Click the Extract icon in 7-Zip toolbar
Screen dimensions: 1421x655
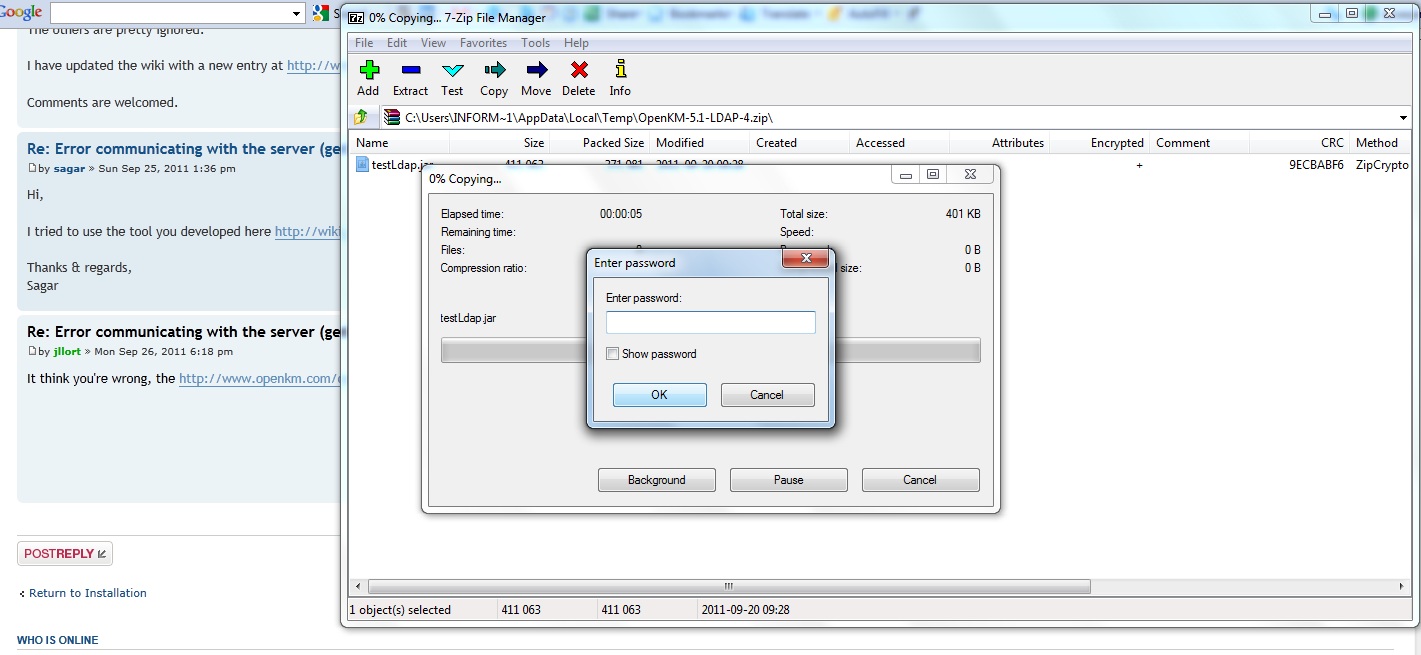pos(410,75)
